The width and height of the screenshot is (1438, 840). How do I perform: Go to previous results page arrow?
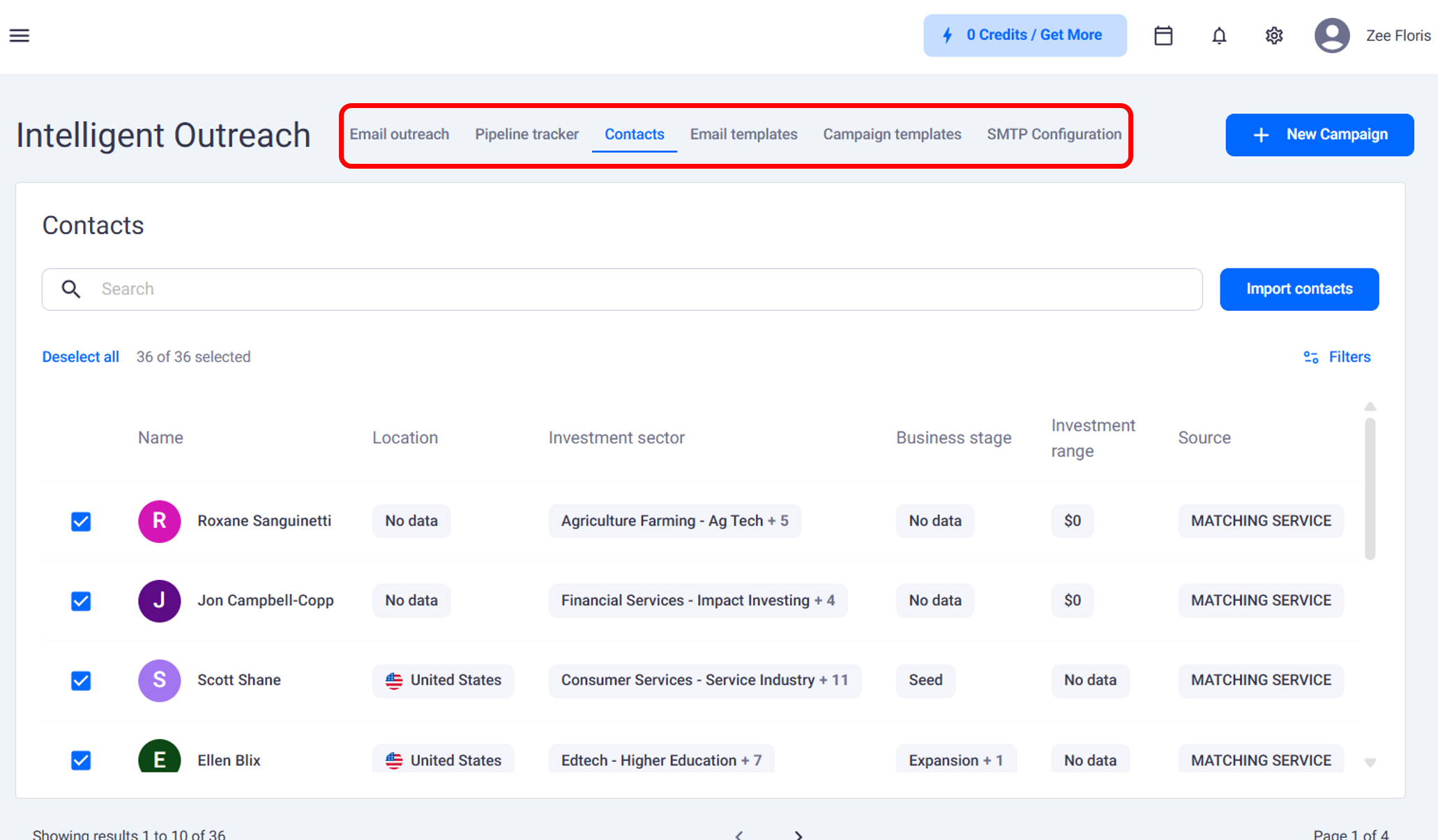coord(739,834)
